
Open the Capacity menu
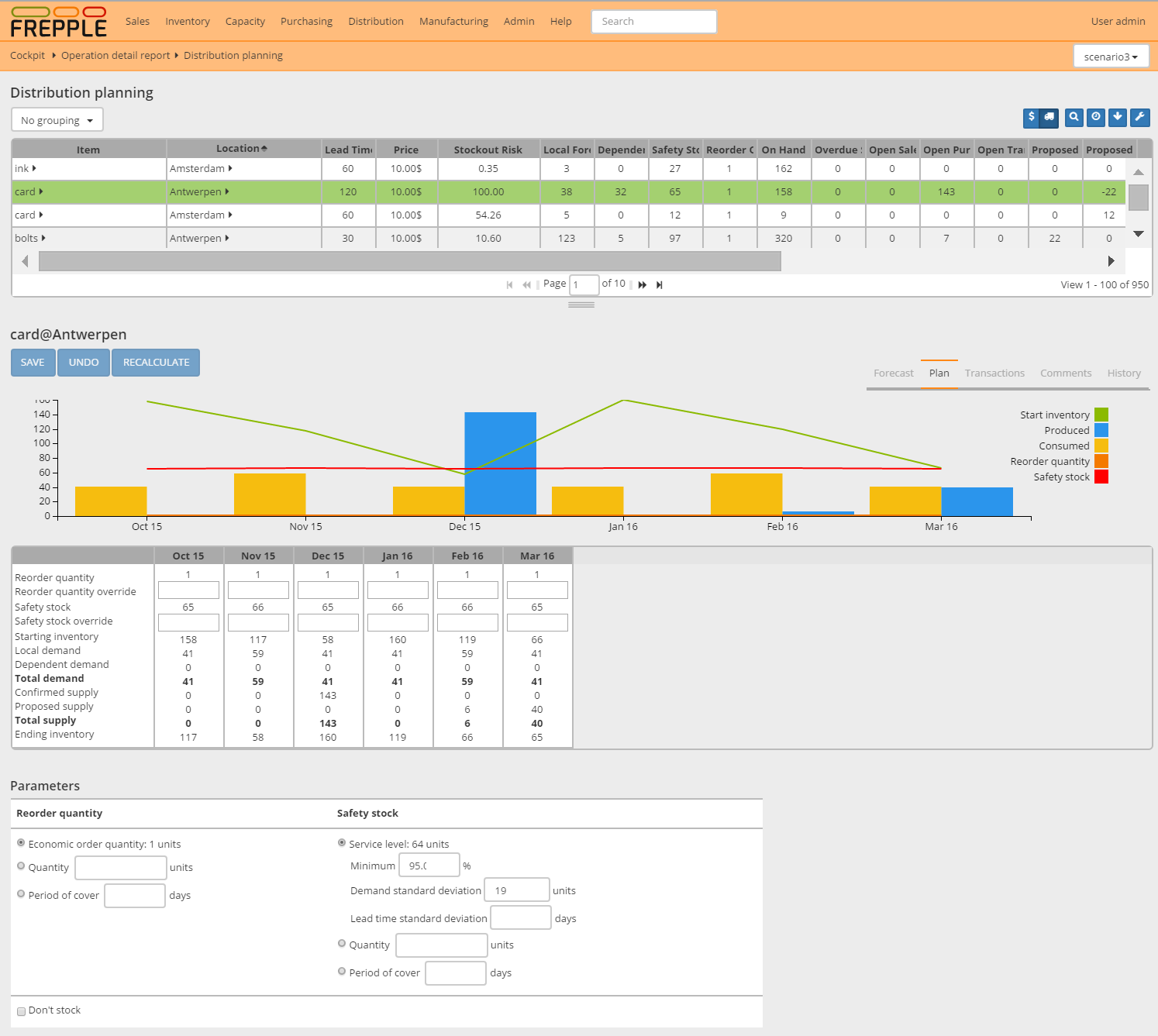coord(245,22)
